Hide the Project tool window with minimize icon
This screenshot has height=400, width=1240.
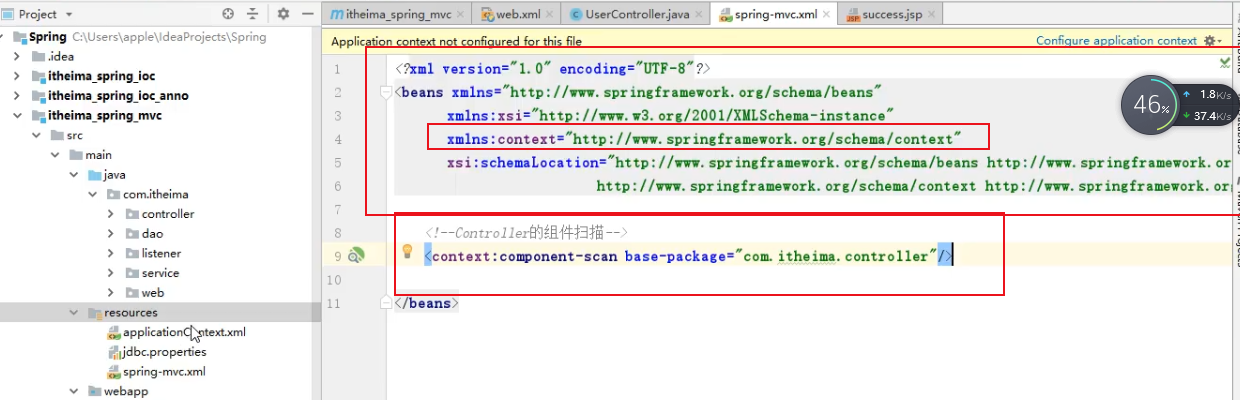(x=307, y=14)
